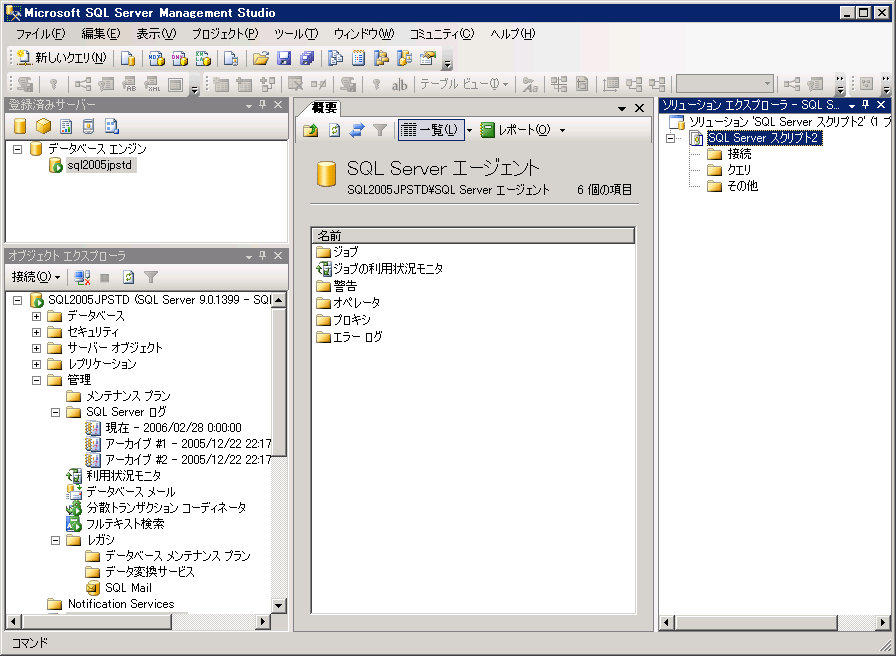Open the dropdown arrow beside レポート(O)
The width and height of the screenshot is (896, 656).
pyautogui.click(x=562, y=130)
